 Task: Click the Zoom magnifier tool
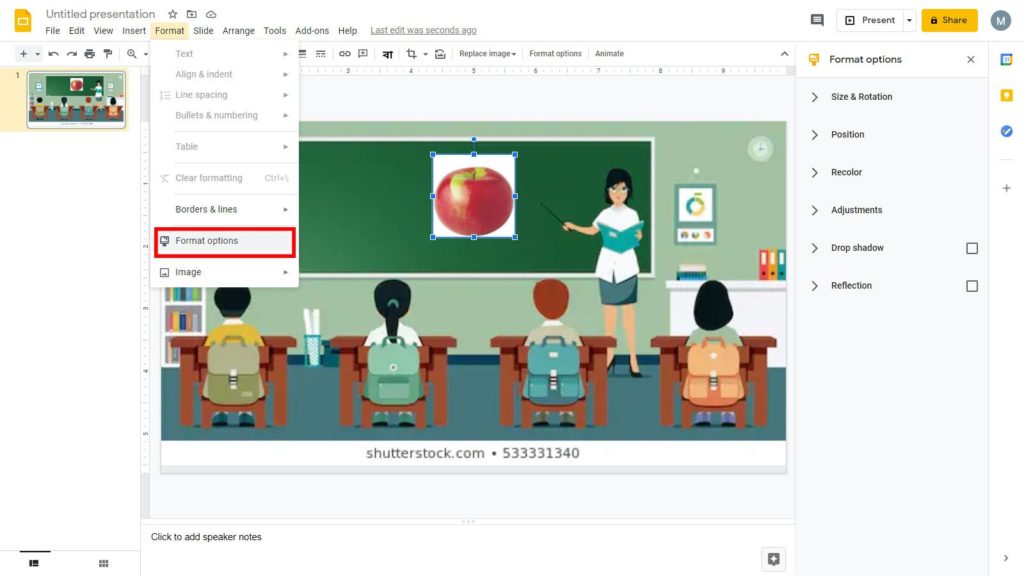point(132,54)
